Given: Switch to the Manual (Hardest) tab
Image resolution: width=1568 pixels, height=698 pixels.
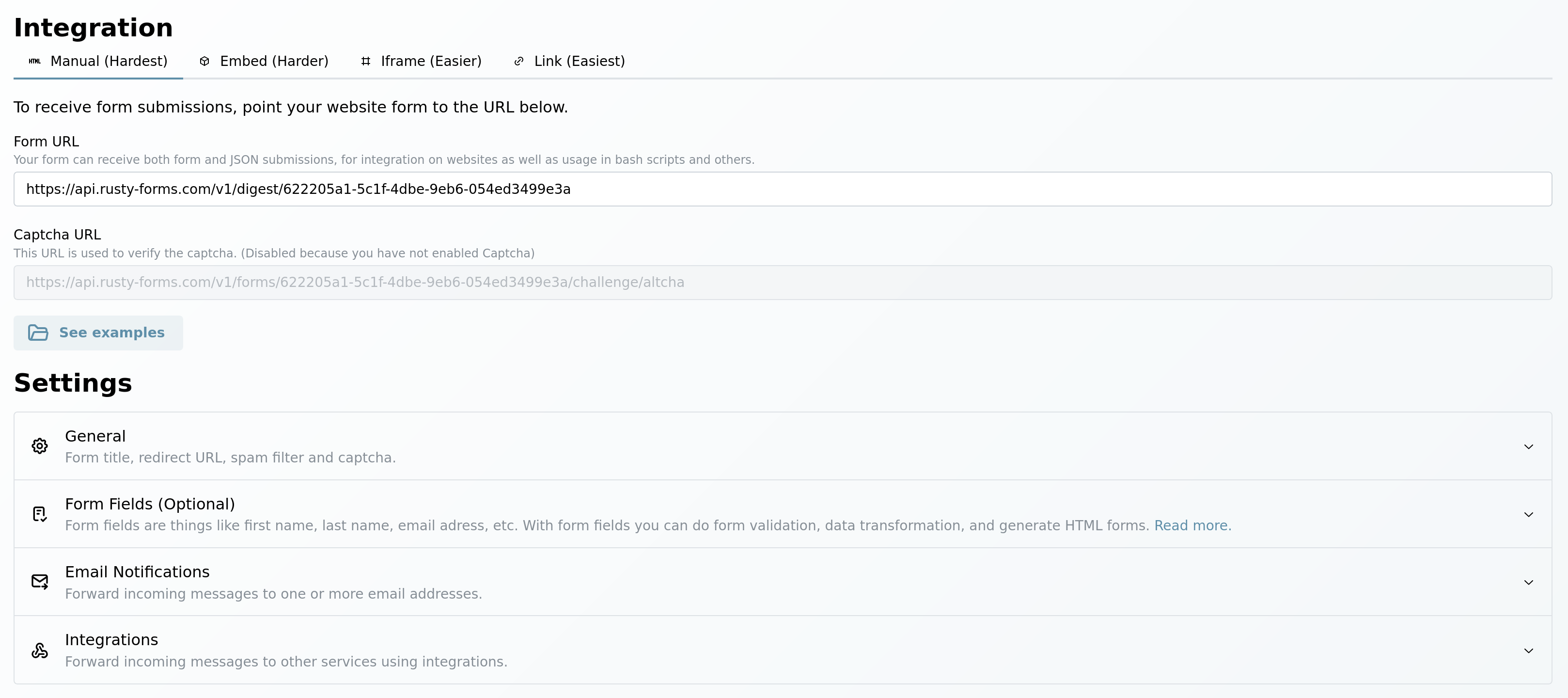Looking at the screenshot, I should point(98,61).
